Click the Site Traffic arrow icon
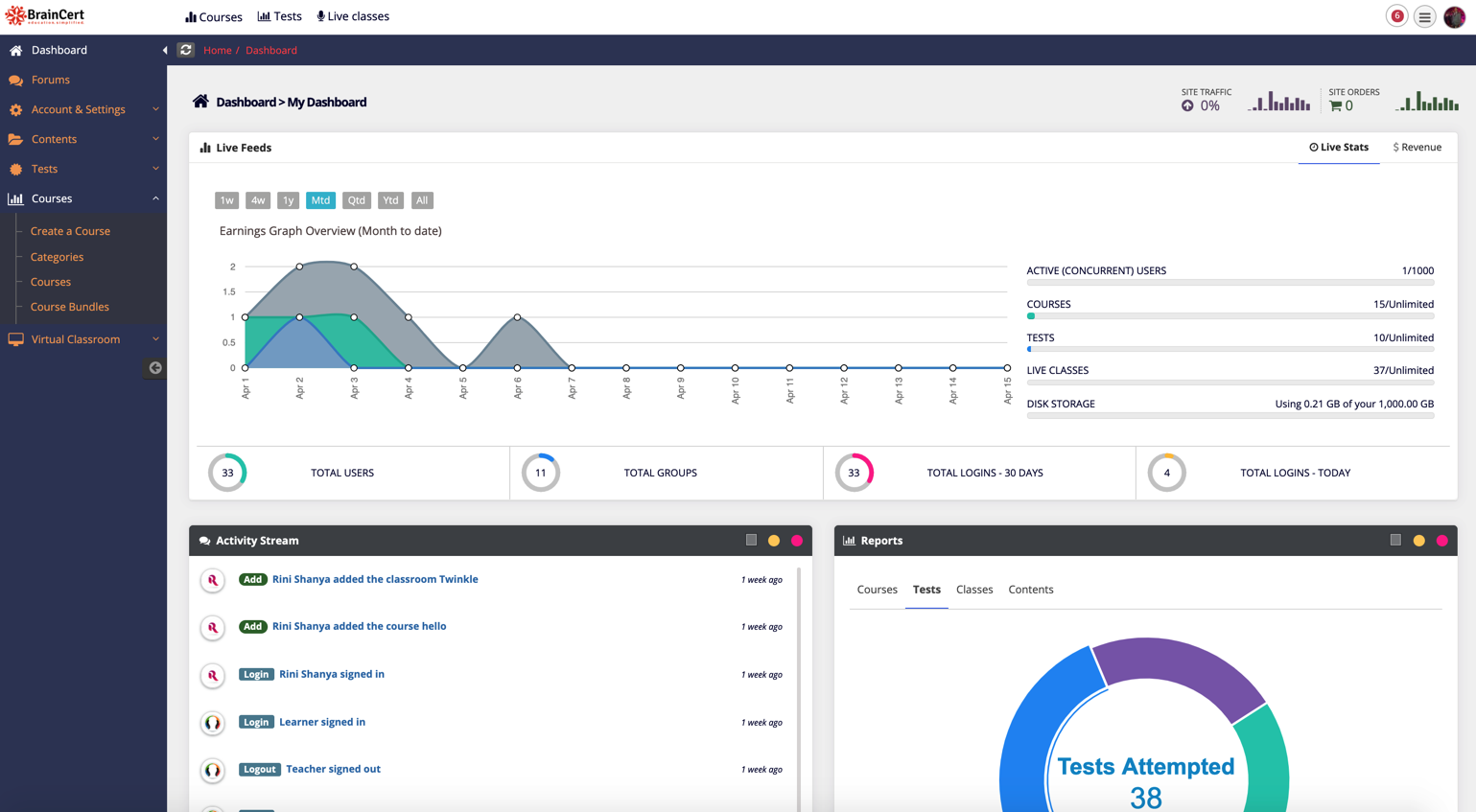This screenshot has height=812, width=1476. click(1189, 106)
